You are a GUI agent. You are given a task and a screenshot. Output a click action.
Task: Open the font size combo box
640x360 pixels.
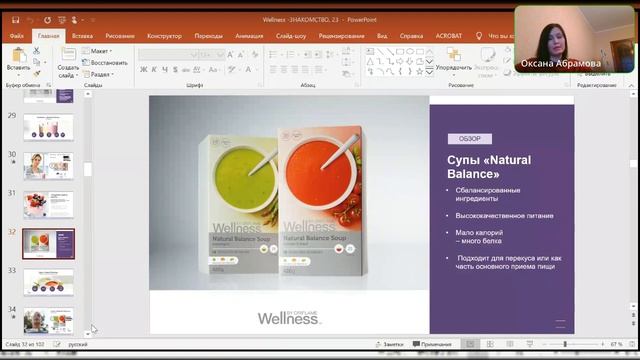[212, 54]
